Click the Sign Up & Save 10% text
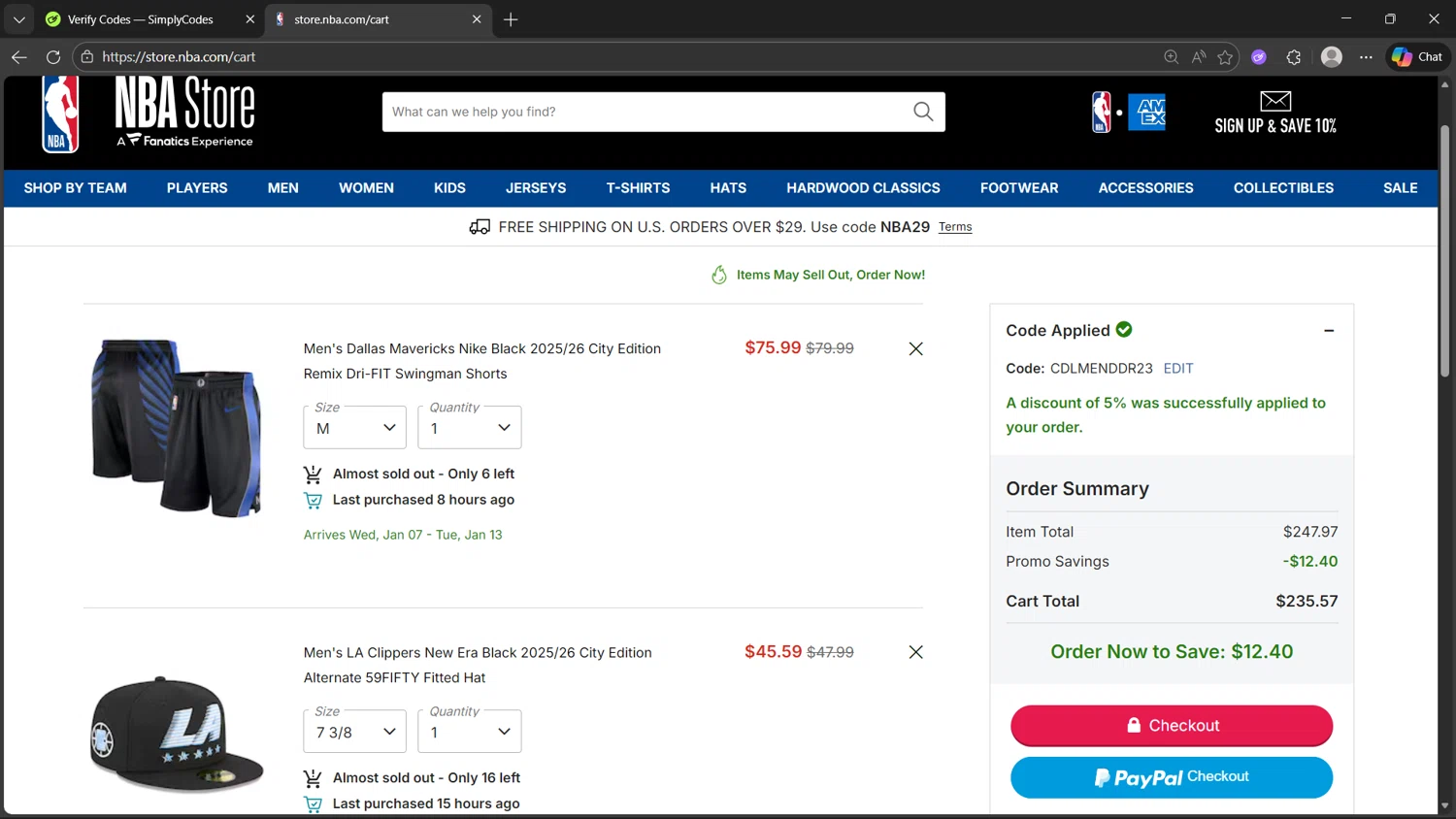 (1275, 126)
